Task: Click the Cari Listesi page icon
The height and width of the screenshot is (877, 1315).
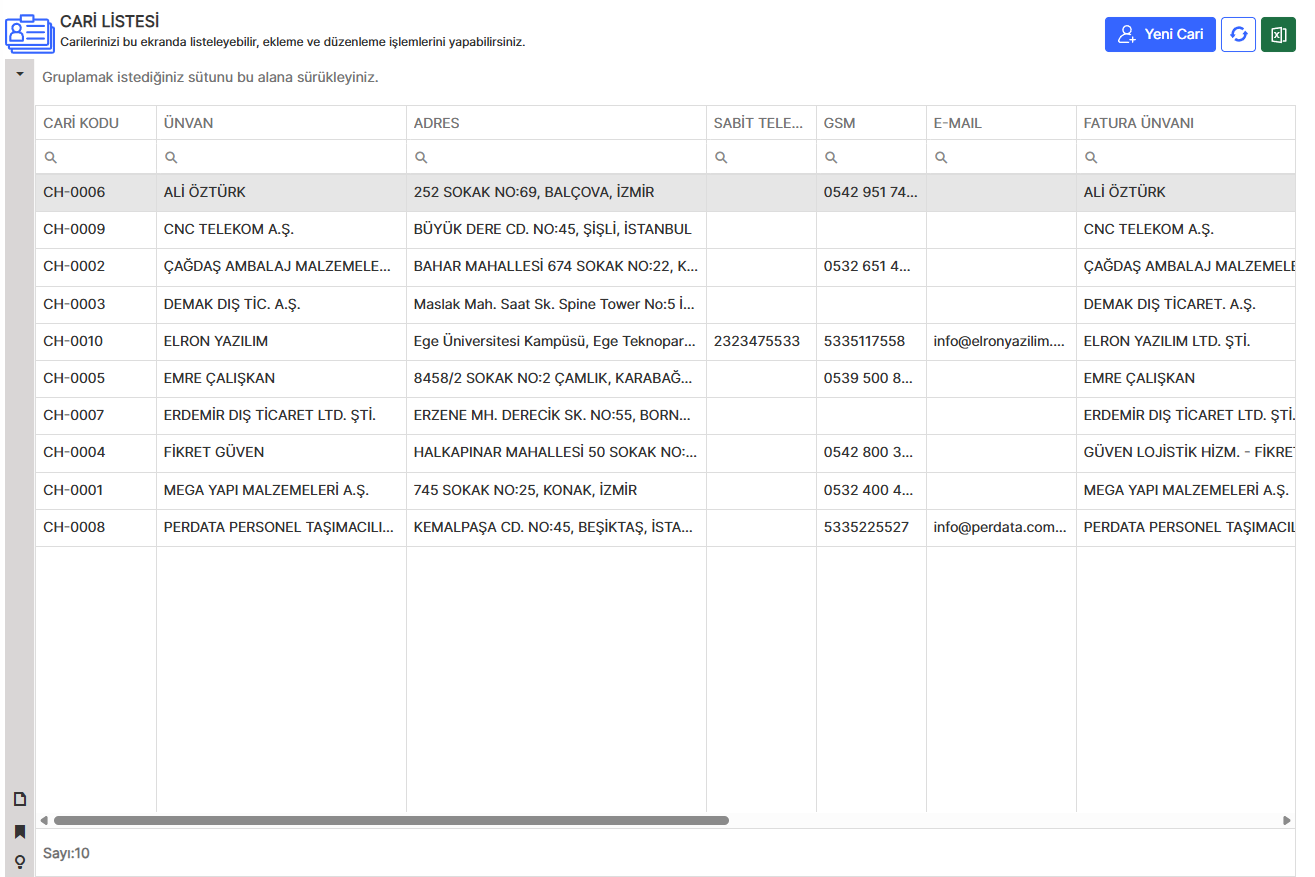Action: point(30,34)
